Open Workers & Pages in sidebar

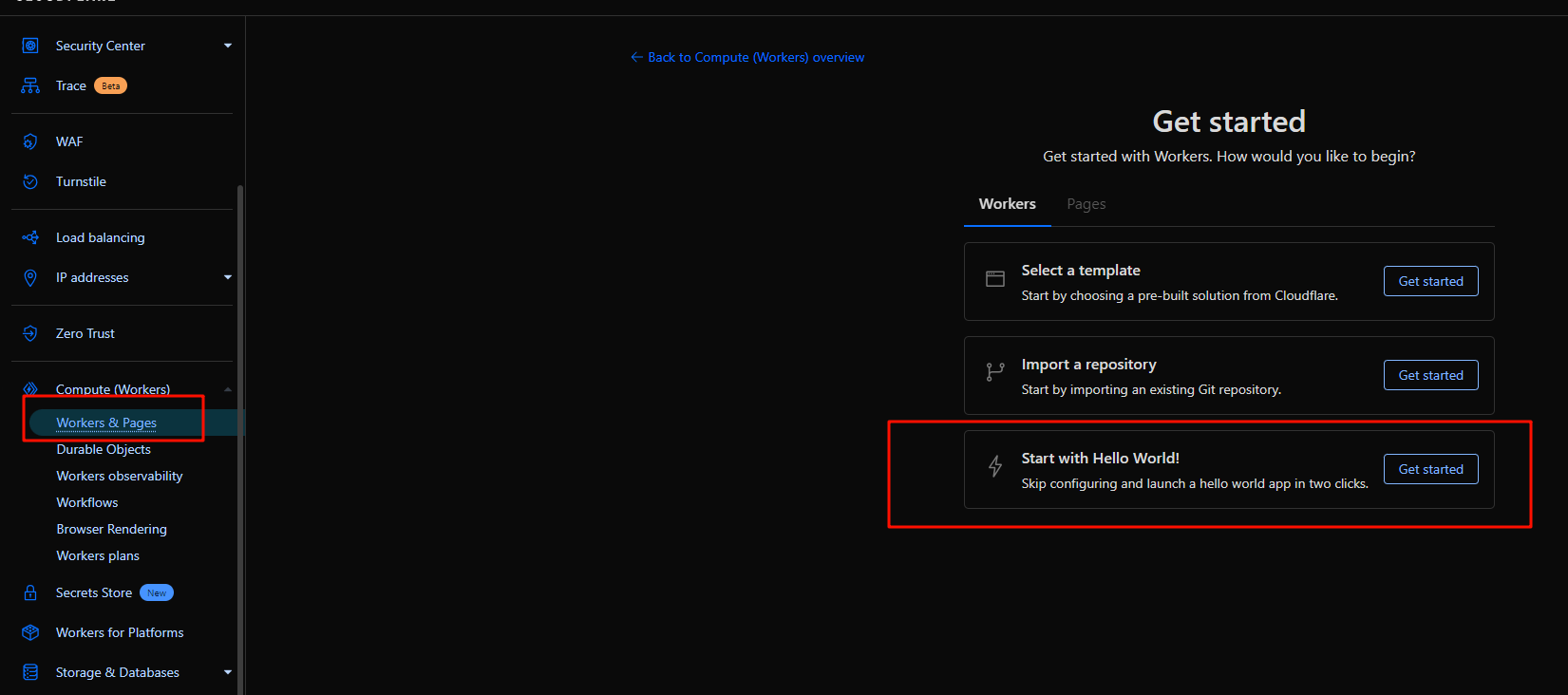click(106, 423)
